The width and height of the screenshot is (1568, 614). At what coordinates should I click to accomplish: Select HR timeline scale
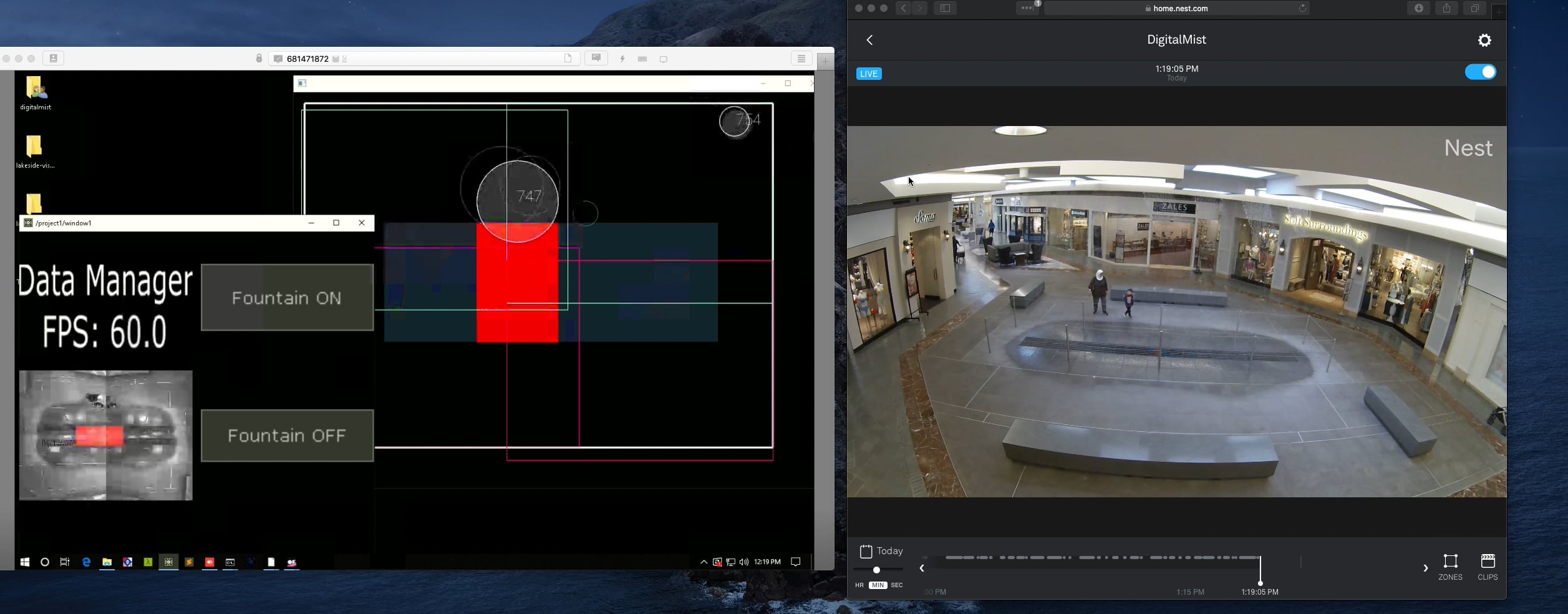tap(859, 585)
